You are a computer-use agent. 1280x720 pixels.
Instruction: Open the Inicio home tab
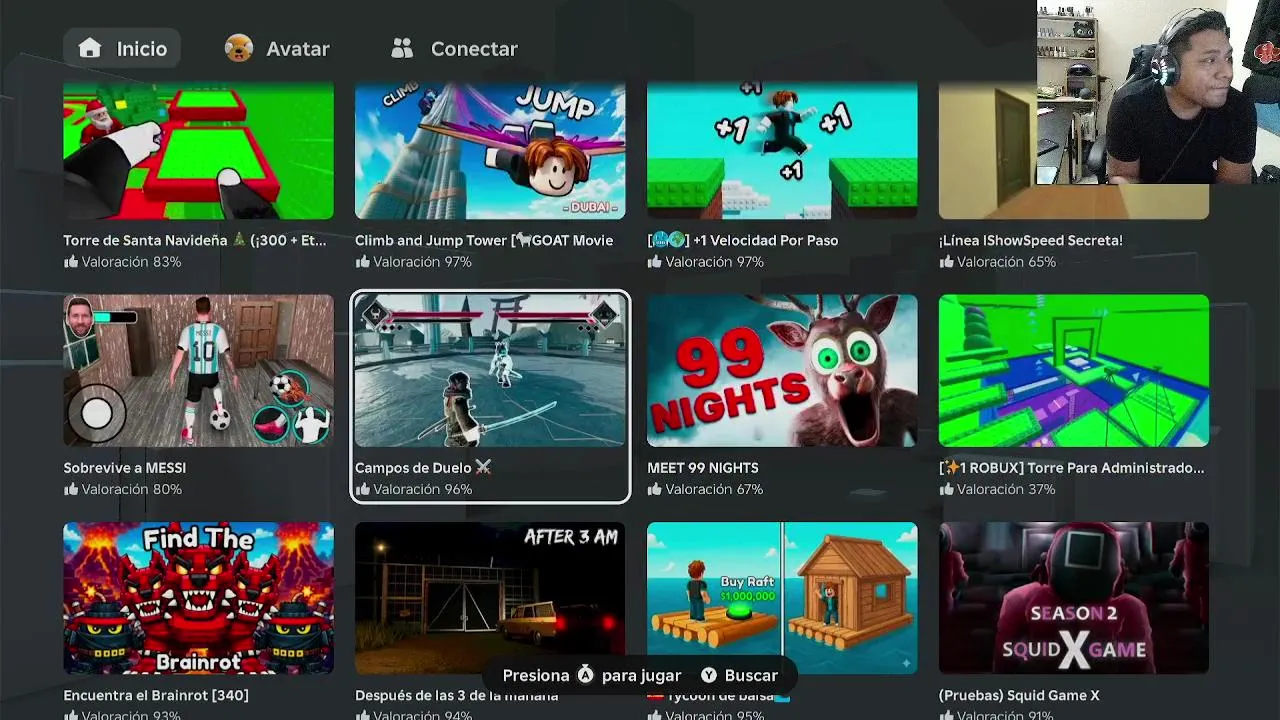[x=122, y=48]
